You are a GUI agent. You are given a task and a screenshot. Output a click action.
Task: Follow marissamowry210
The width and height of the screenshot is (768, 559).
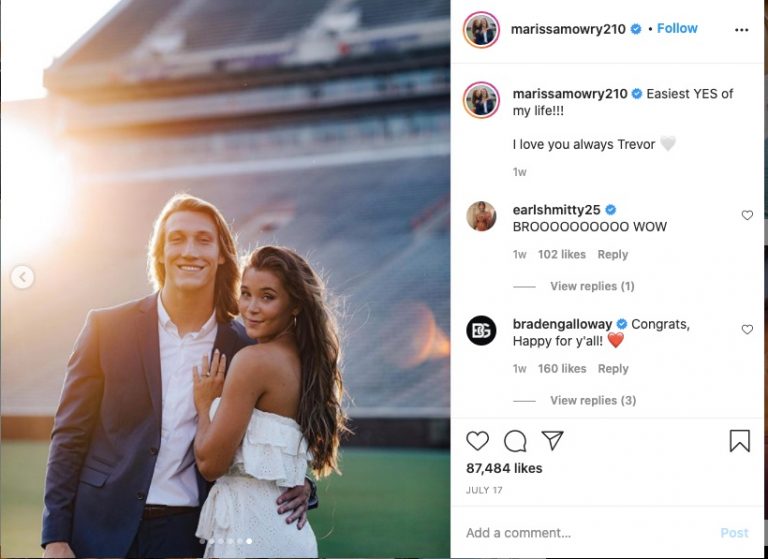pos(677,28)
